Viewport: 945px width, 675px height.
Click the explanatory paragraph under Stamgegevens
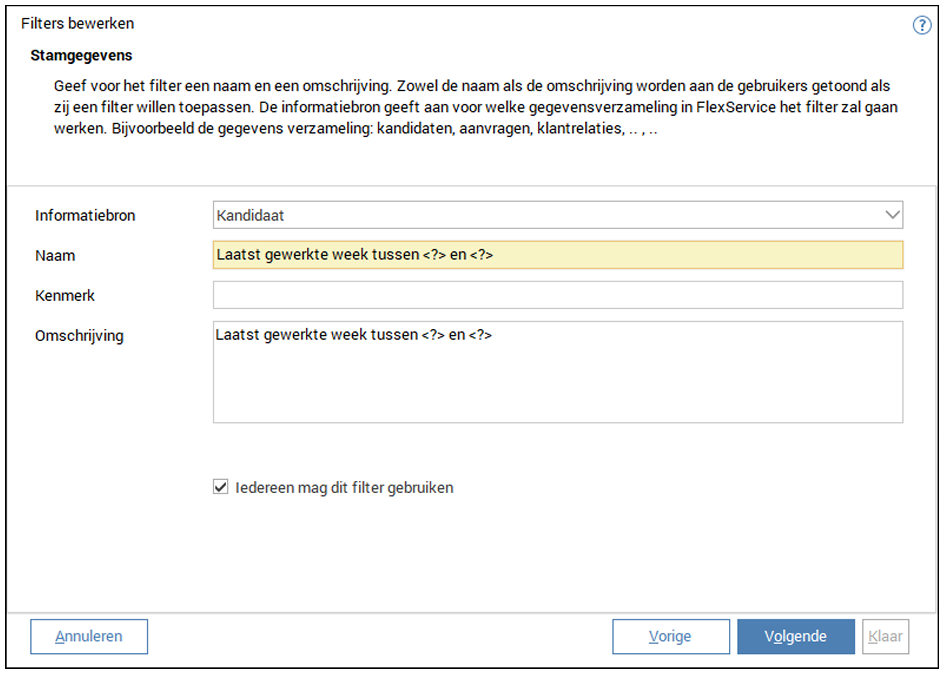(x=470, y=108)
